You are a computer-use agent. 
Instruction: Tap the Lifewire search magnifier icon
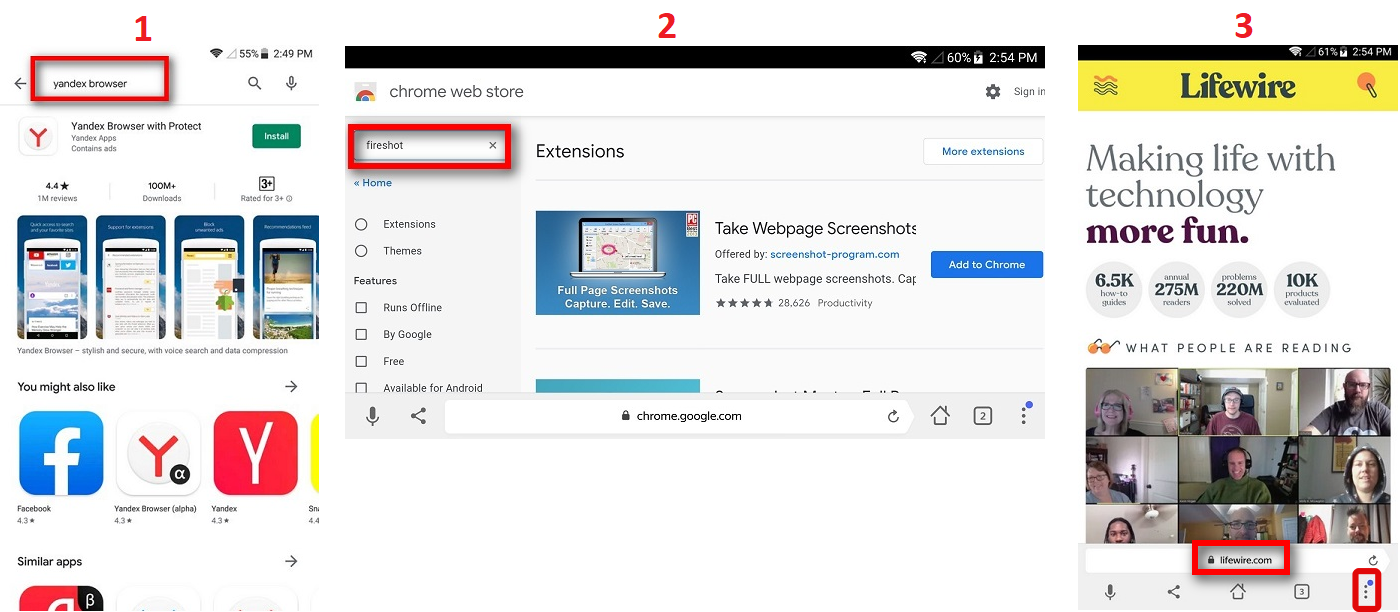(1368, 86)
